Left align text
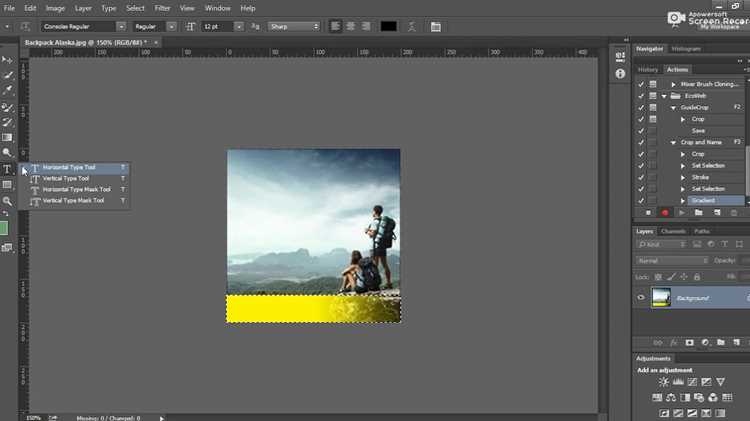 335,26
